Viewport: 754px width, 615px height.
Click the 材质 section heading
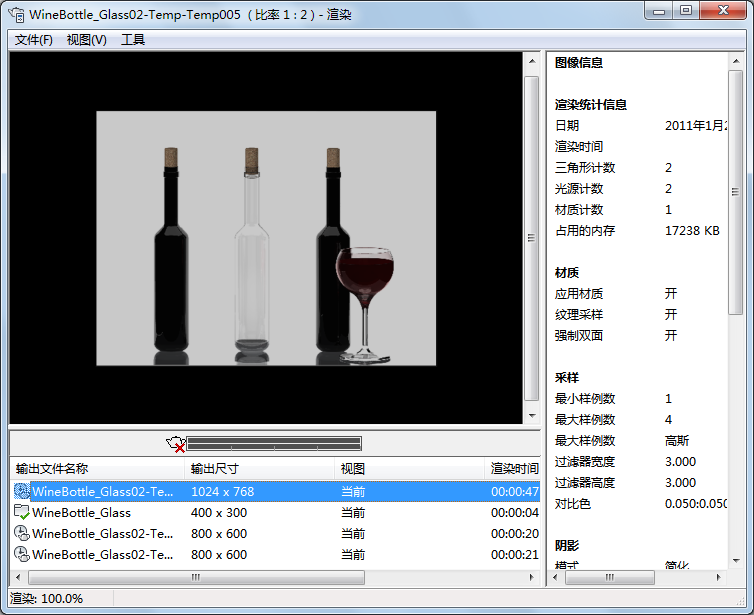click(566, 273)
